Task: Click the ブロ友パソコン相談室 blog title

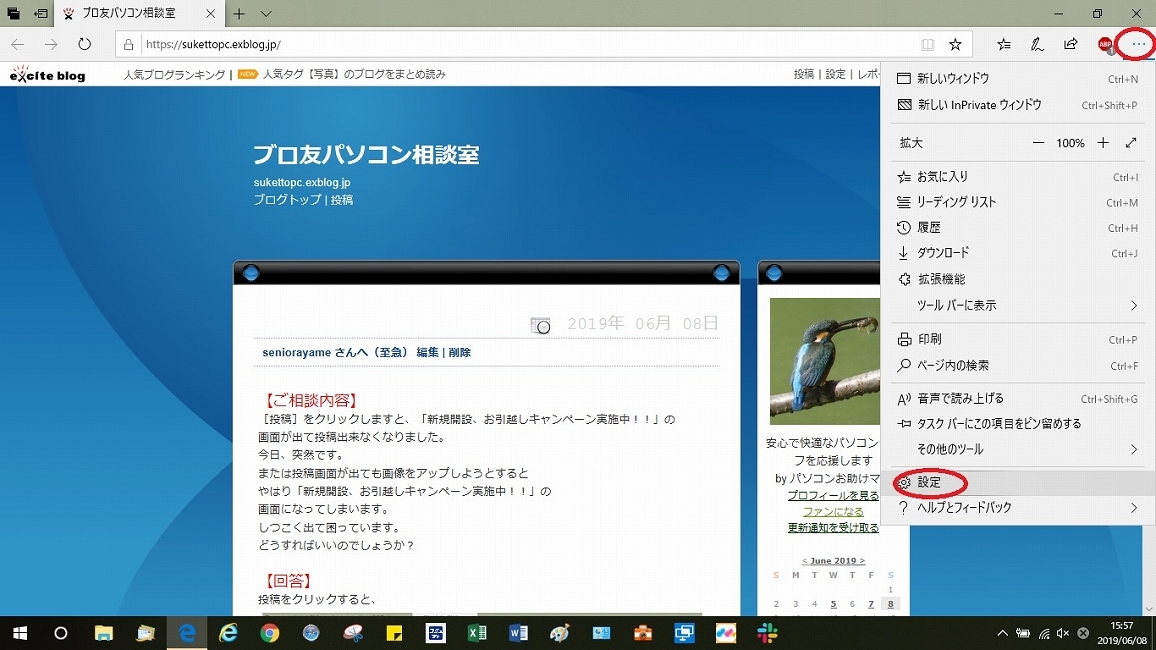Action: 366,155
